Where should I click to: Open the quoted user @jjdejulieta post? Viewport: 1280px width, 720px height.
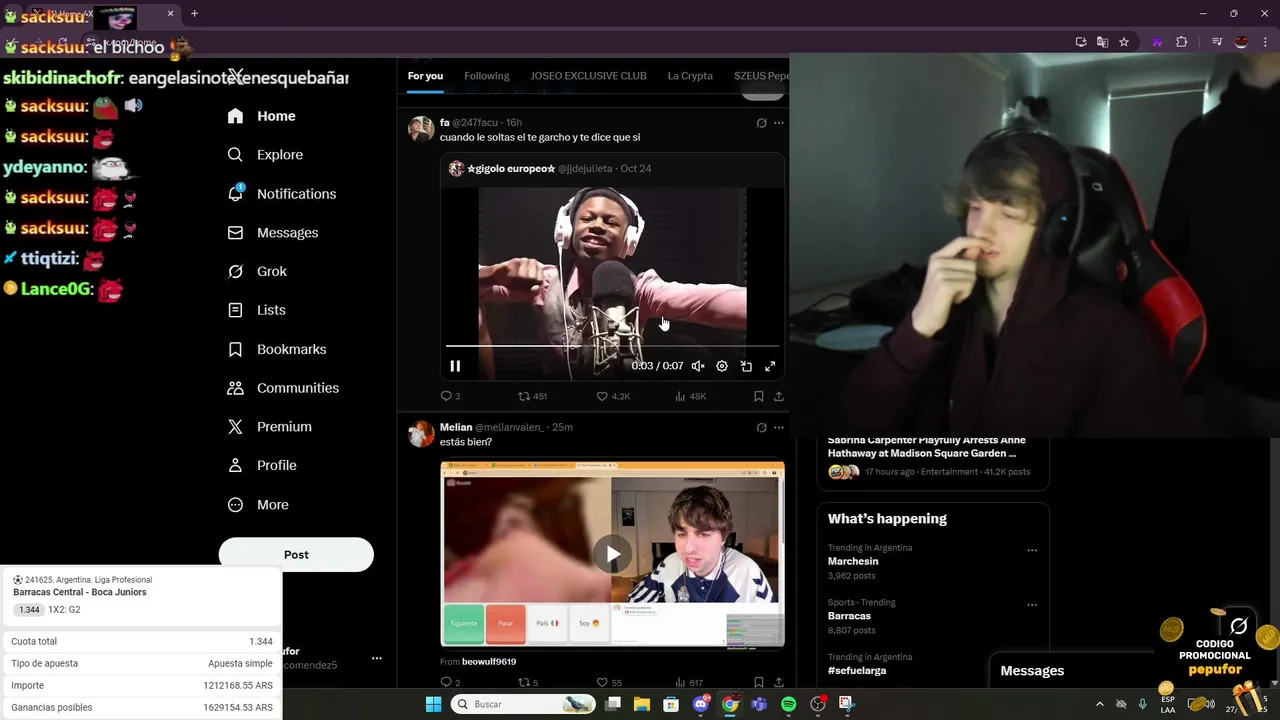click(x=585, y=169)
